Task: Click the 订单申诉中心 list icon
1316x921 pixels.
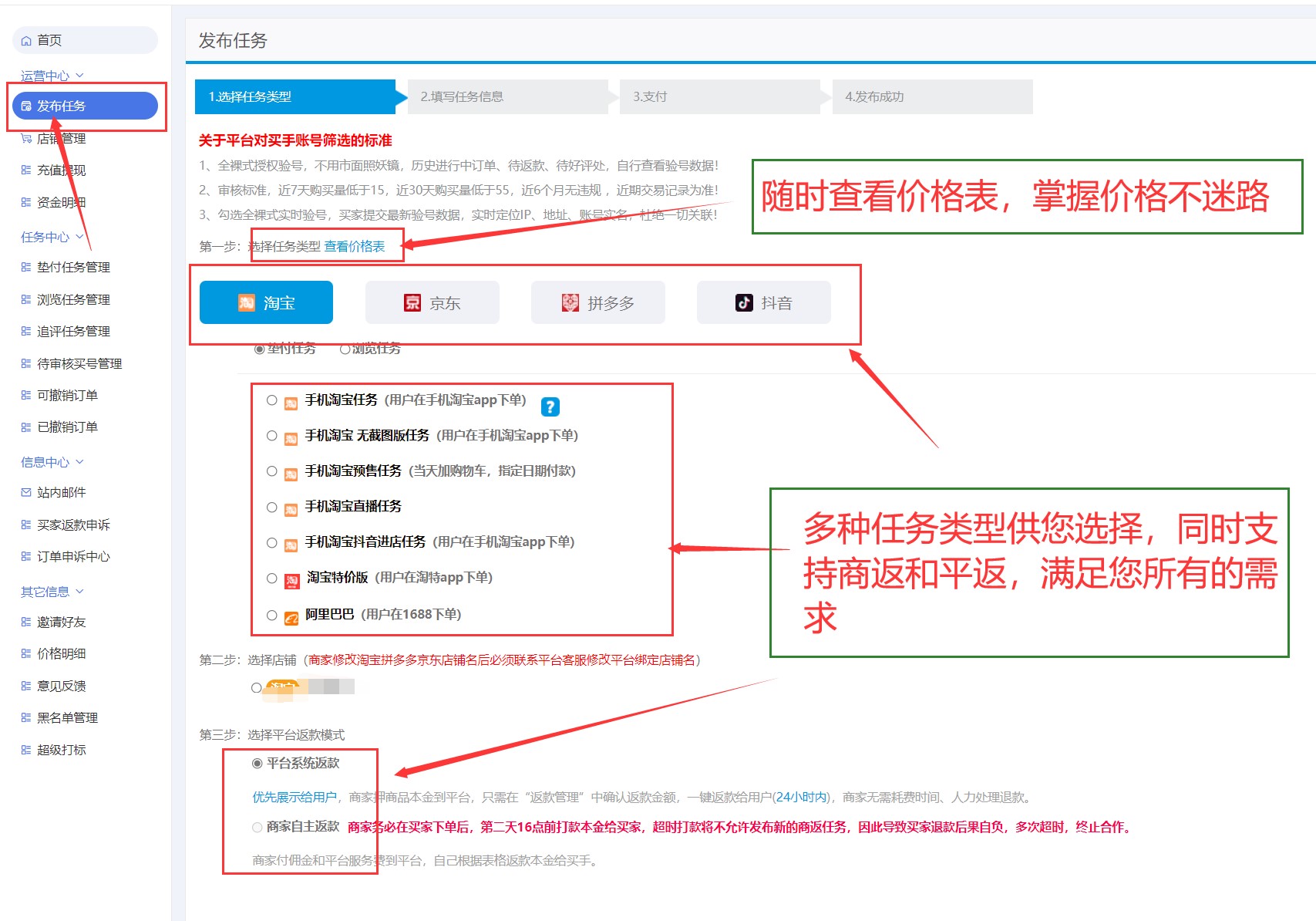Action: coord(26,556)
